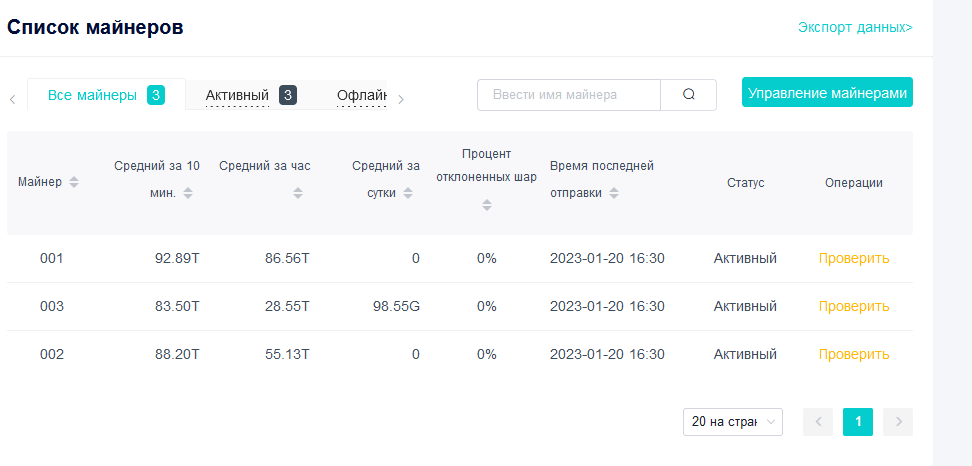The image size is (972, 466).
Task: Sort by Майнер column arrows
Action: pyautogui.click(x=74, y=182)
